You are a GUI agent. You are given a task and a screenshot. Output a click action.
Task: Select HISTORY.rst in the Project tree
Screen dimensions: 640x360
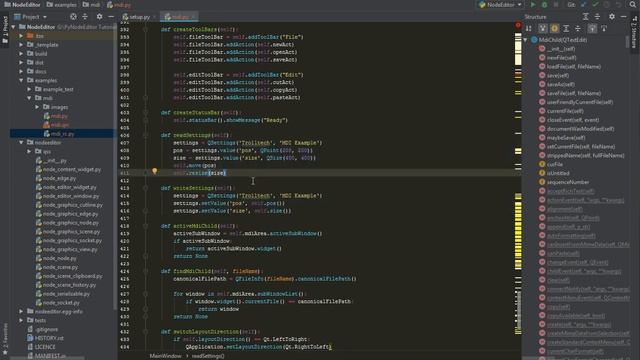point(49,338)
